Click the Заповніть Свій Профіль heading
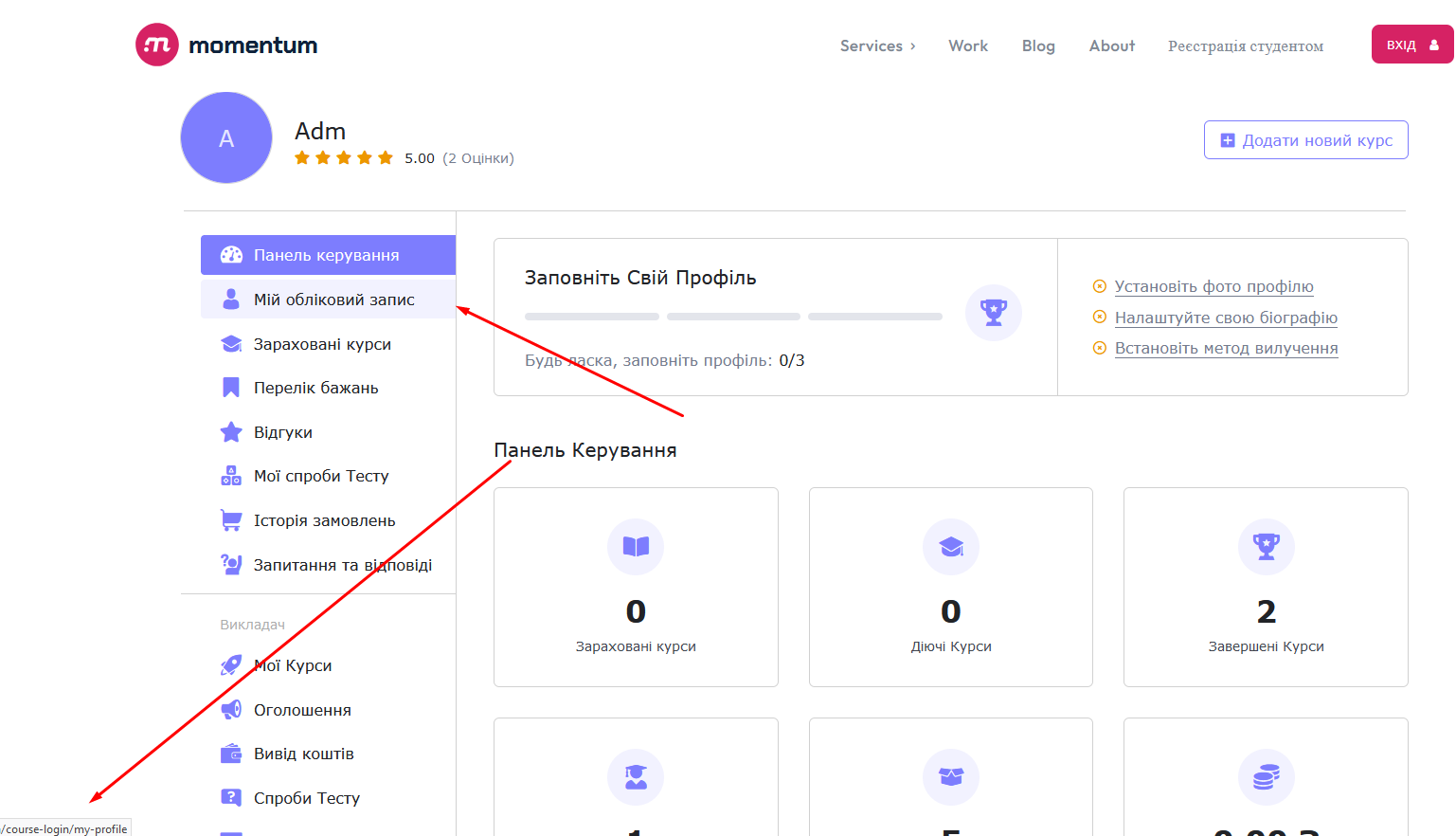 click(x=640, y=278)
